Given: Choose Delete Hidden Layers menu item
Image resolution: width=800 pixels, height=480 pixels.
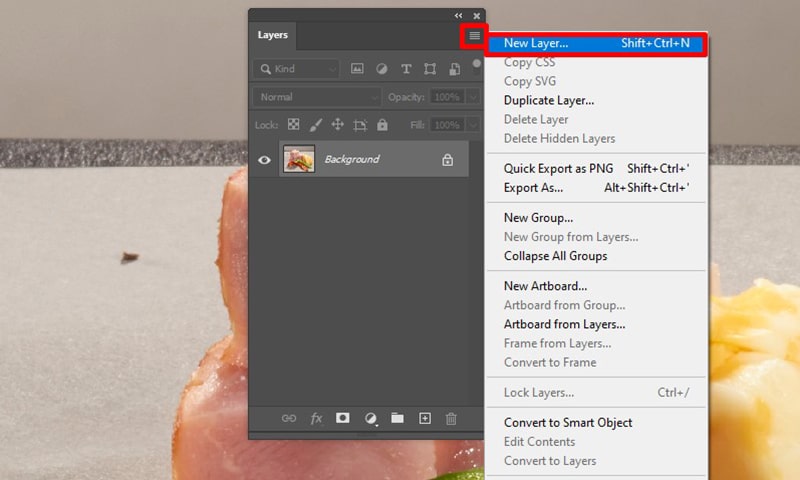Looking at the screenshot, I should click(x=596, y=138).
